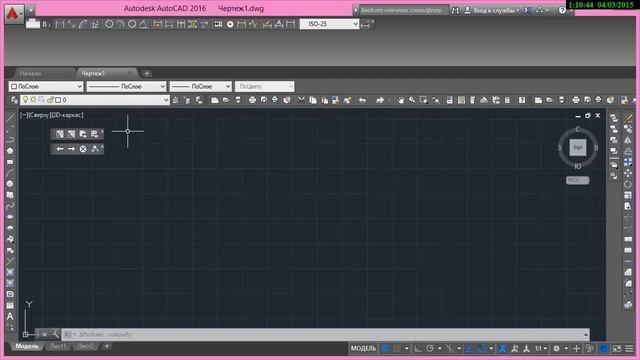Click Вход в службы sign-in button

(492, 11)
